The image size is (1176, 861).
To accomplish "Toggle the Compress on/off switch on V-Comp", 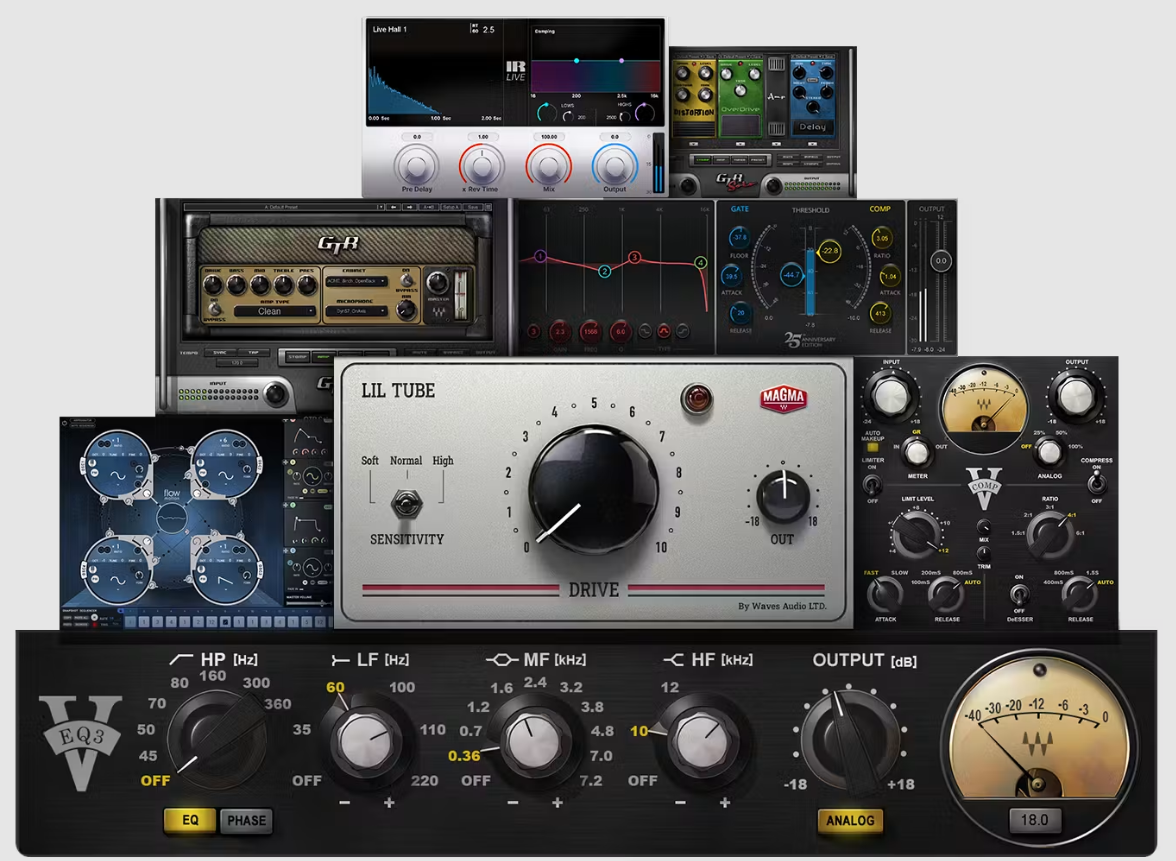I will coord(1096,483).
